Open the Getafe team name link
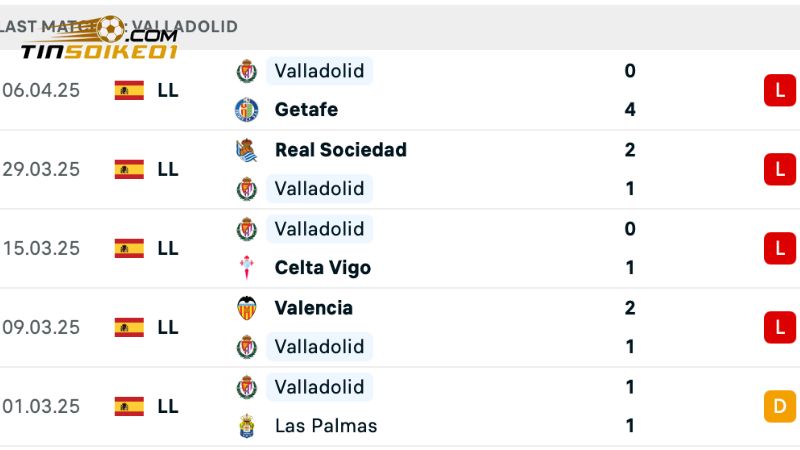The image size is (800, 450). (x=306, y=110)
